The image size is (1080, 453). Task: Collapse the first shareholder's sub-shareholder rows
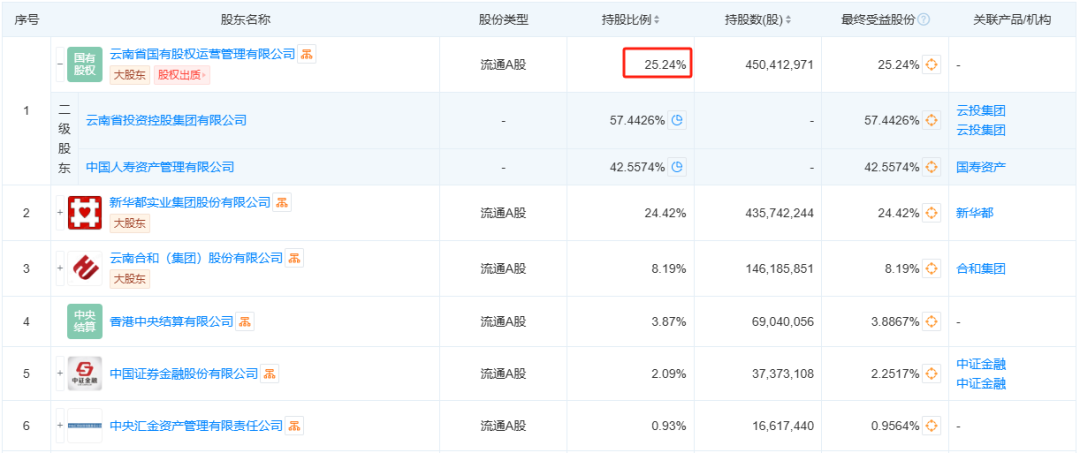60,63
